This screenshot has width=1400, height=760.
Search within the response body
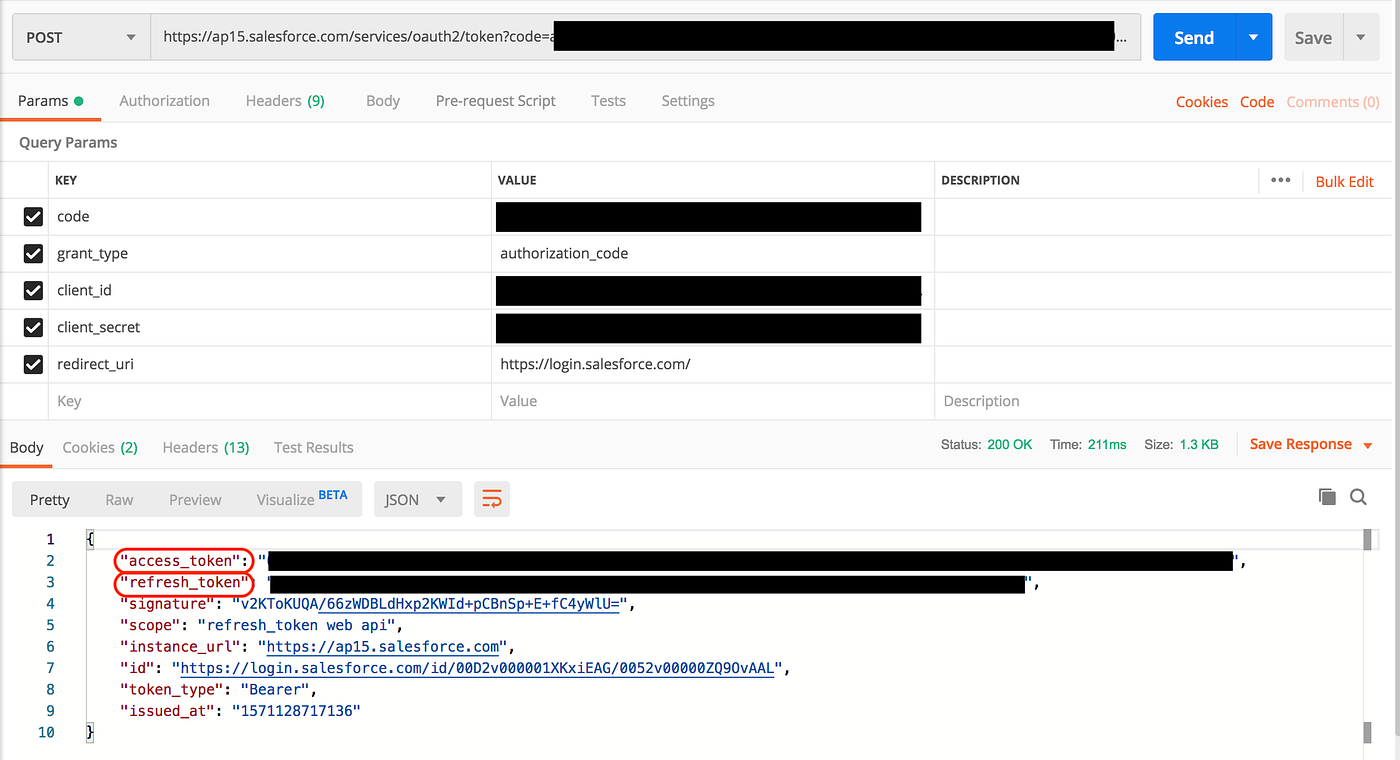(x=1358, y=496)
